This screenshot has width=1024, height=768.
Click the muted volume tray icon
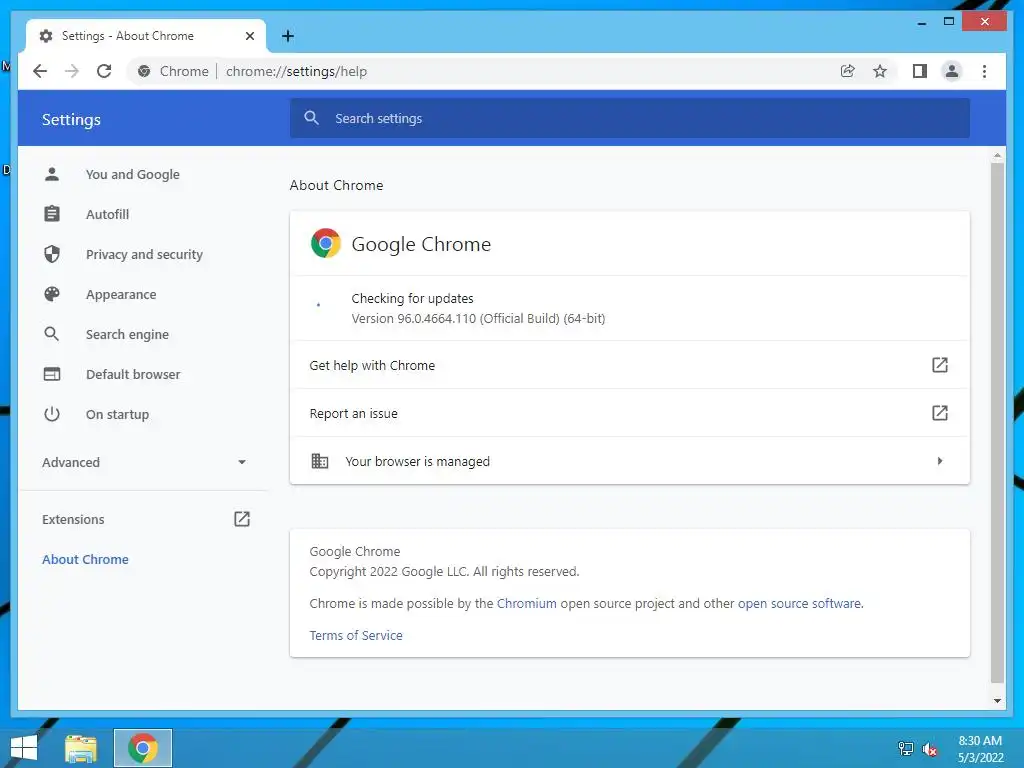click(x=929, y=749)
